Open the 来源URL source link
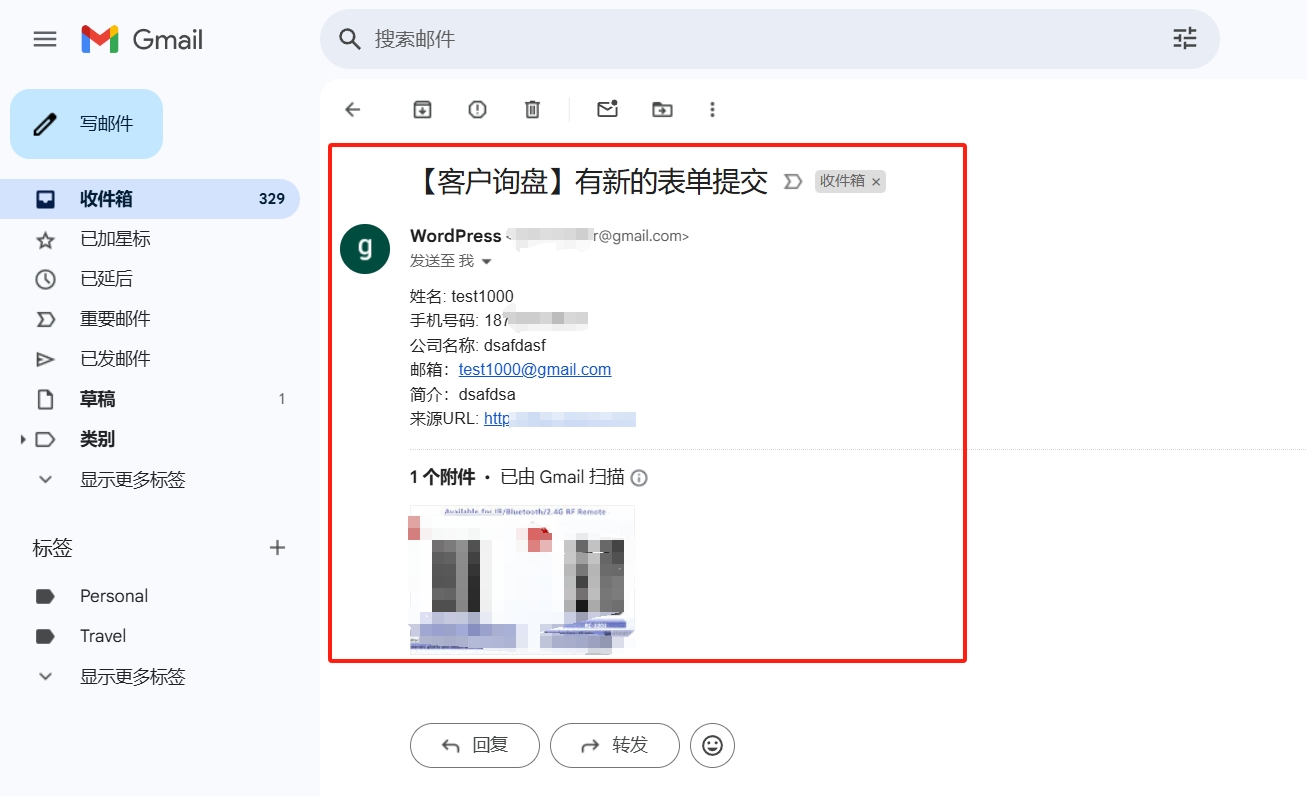The image size is (1307, 796). 560,419
